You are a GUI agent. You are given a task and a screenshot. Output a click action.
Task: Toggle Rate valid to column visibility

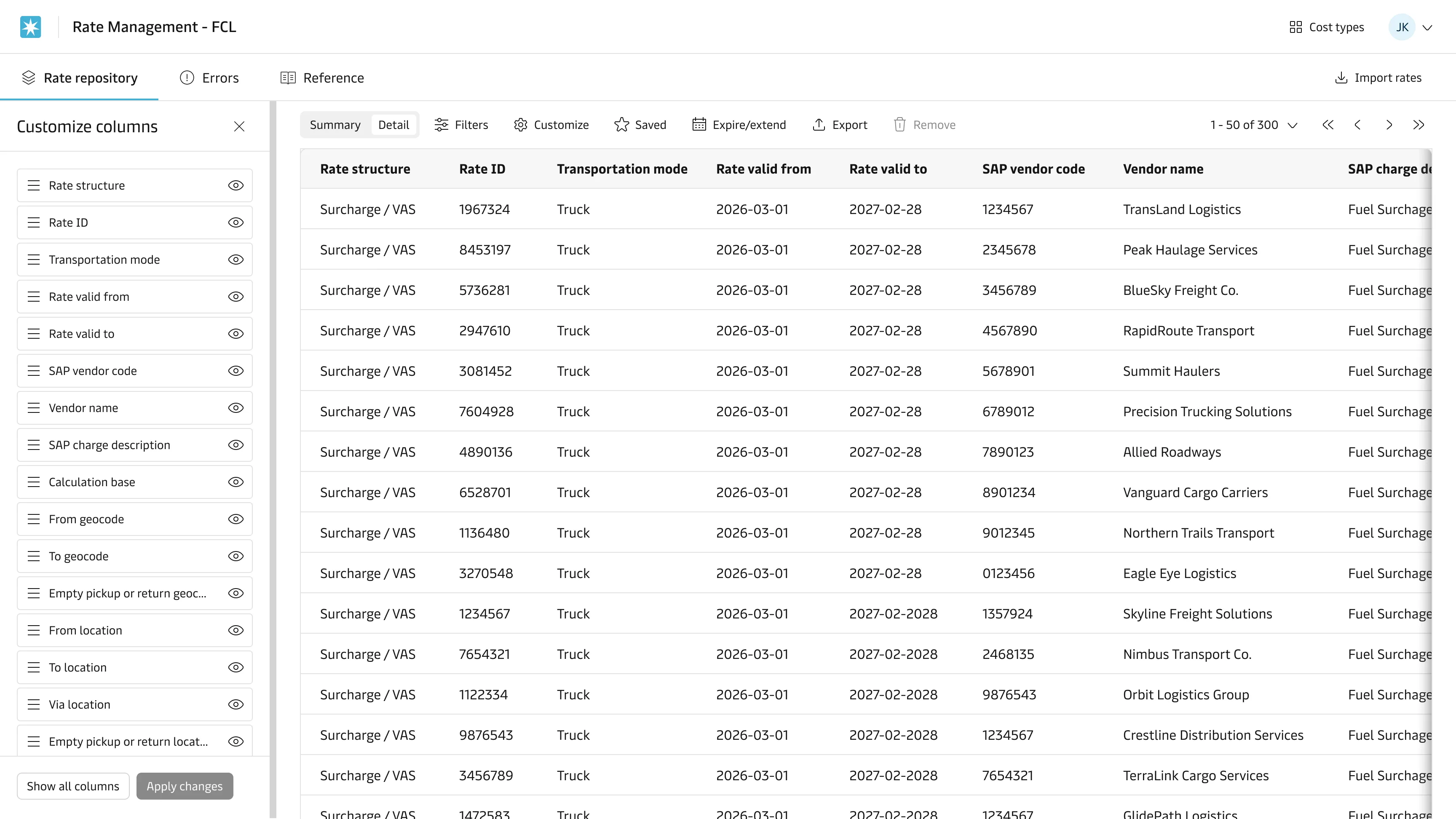(236, 334)
